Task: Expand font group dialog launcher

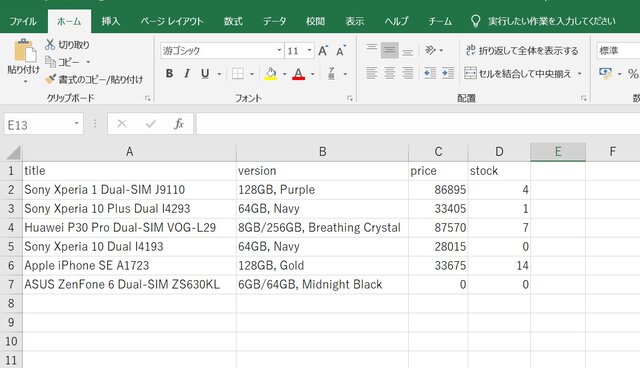Action: [350, 98]
